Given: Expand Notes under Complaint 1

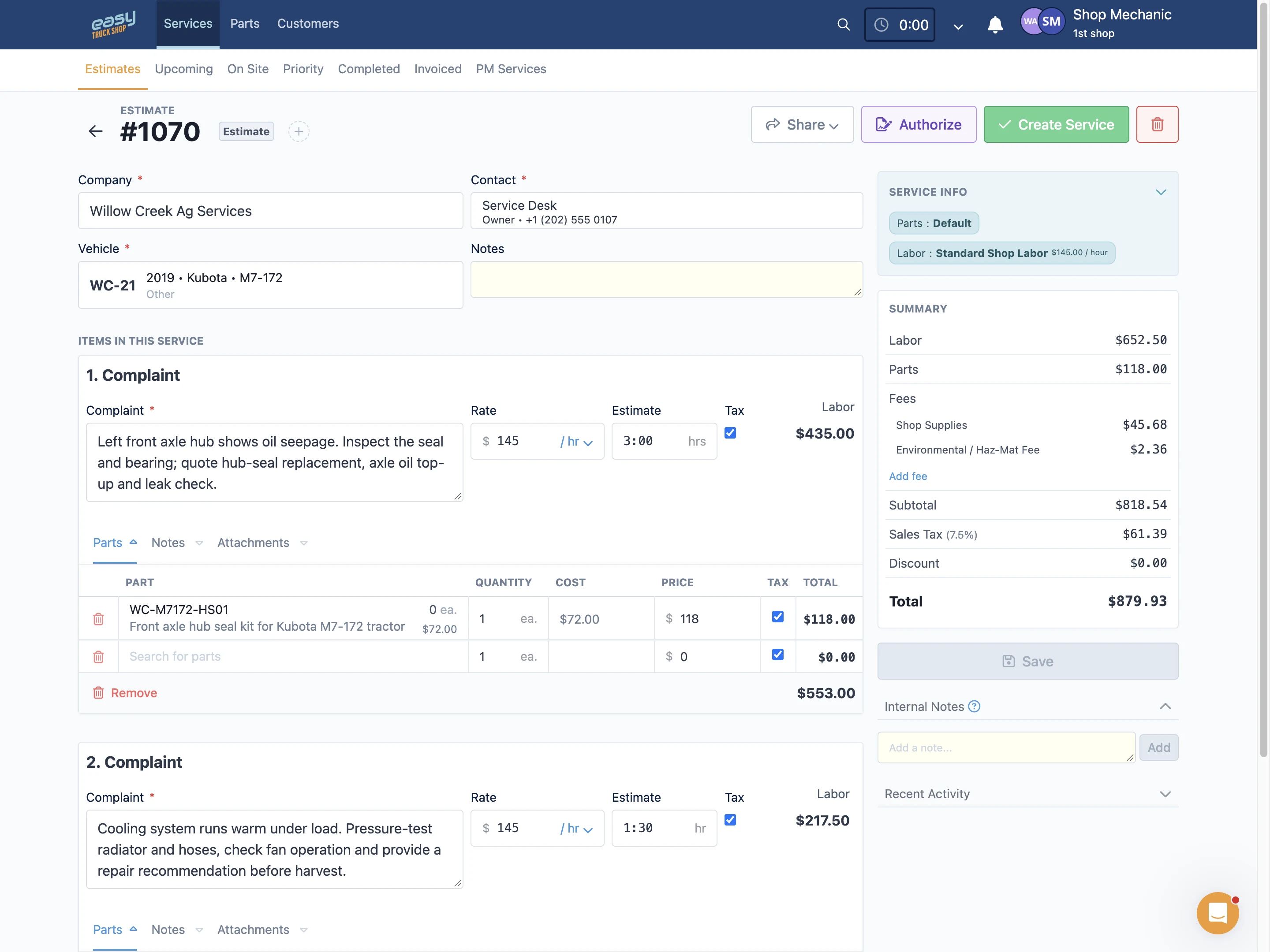Looking at the screenshot, I should pyautogui.click(x=177, y=543).
